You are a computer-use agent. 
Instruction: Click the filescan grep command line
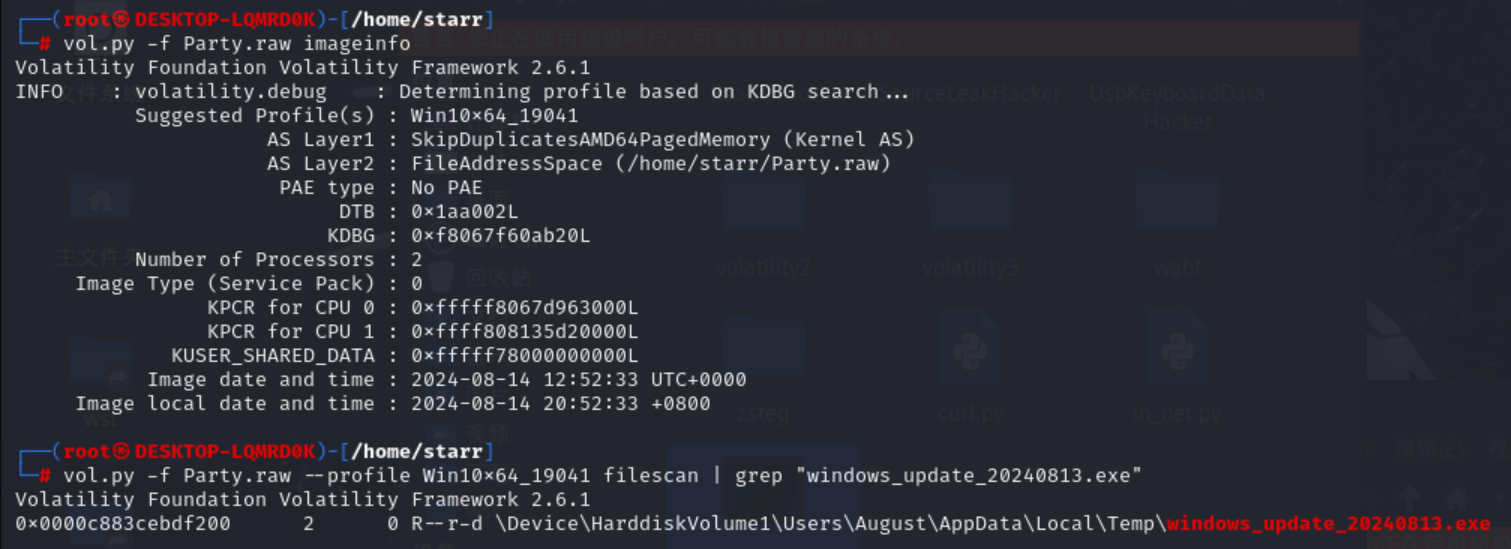pos(602,476)
